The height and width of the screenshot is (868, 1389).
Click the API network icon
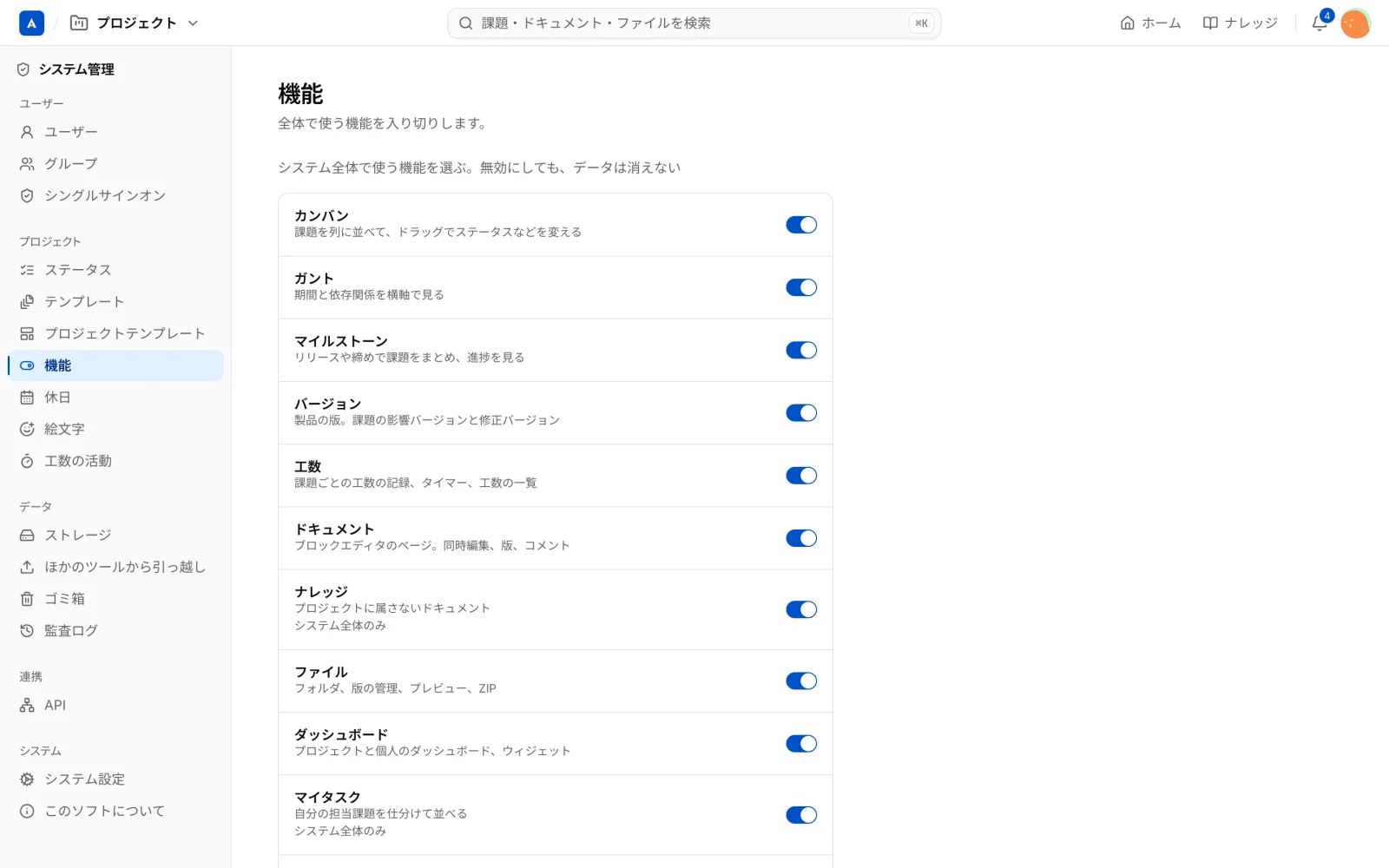point(27,706)
